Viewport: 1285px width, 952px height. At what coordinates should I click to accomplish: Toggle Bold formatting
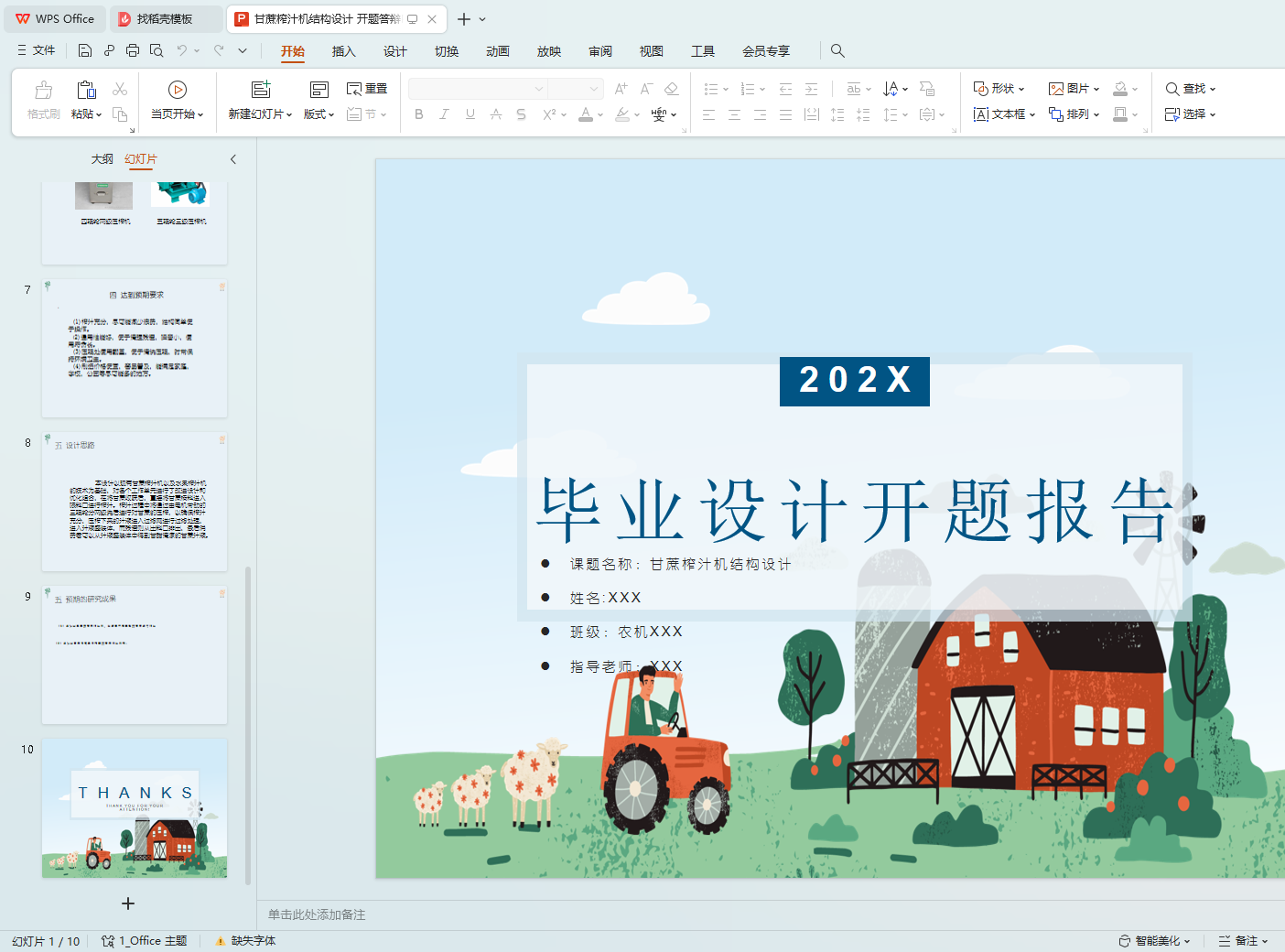point(419,114)
